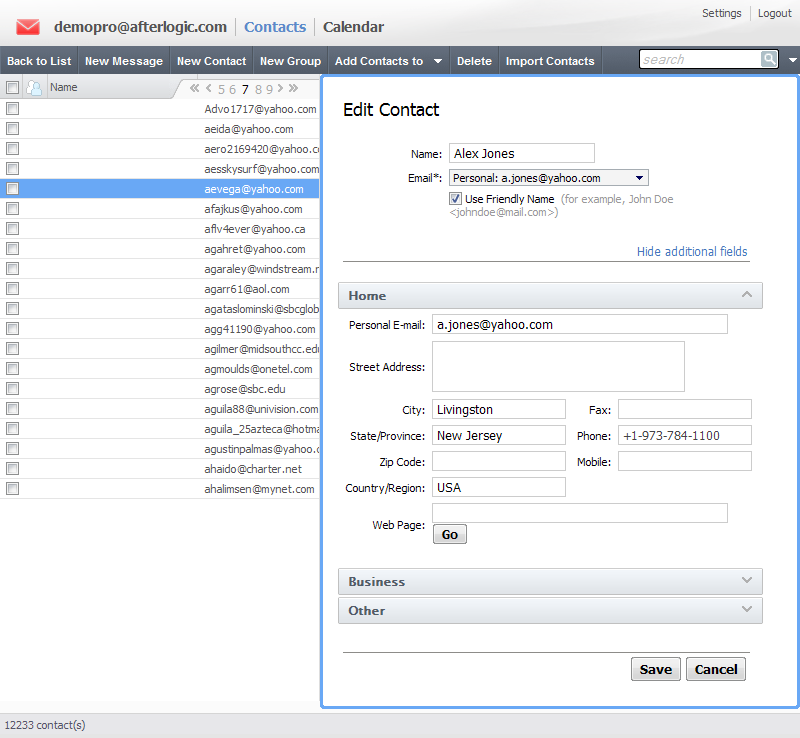Click the search magnifier icon
The image size is (800, 738).
click(769, 60)
